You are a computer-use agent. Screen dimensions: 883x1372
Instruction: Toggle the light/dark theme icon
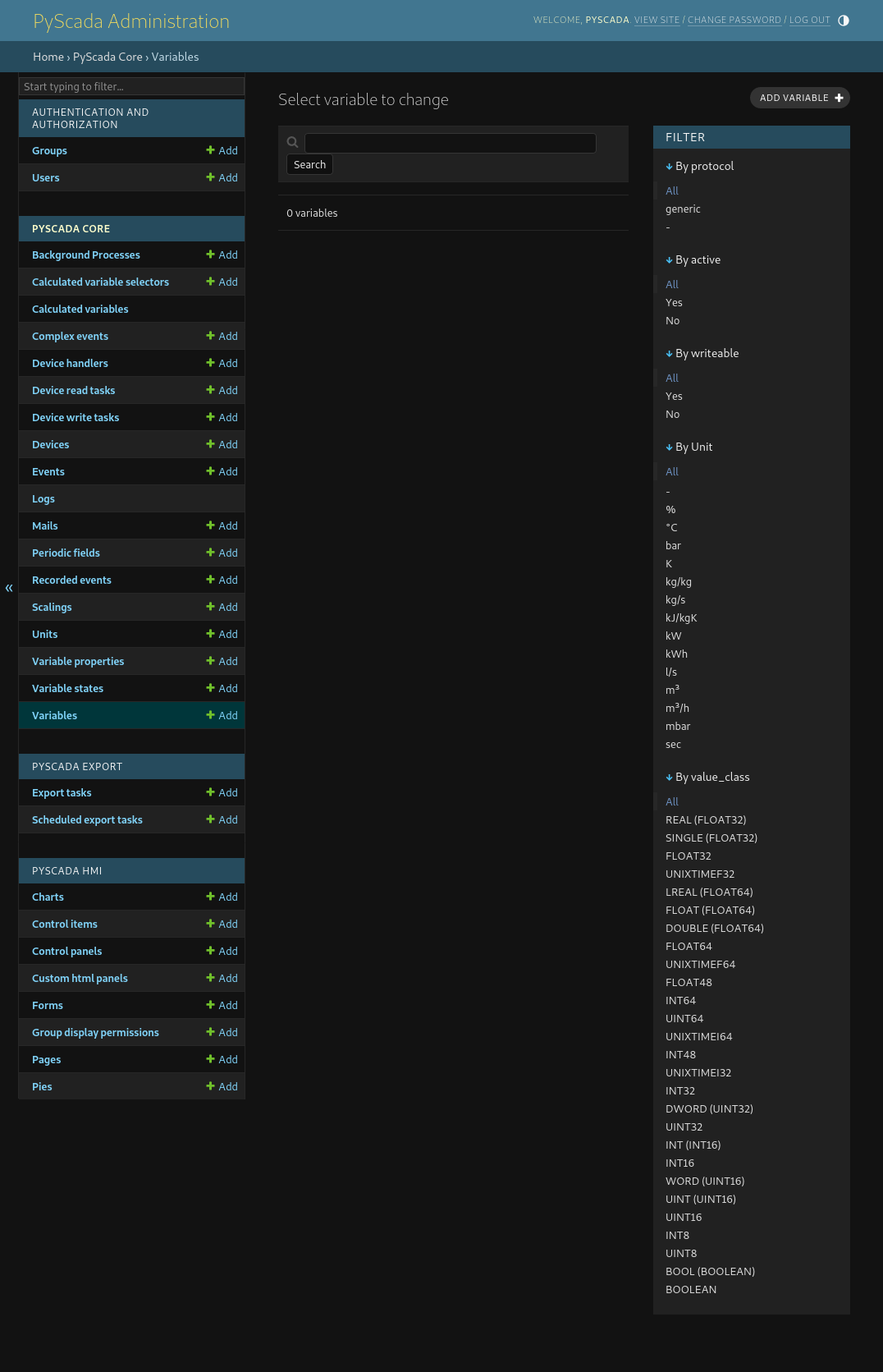[x=843, y=21]
